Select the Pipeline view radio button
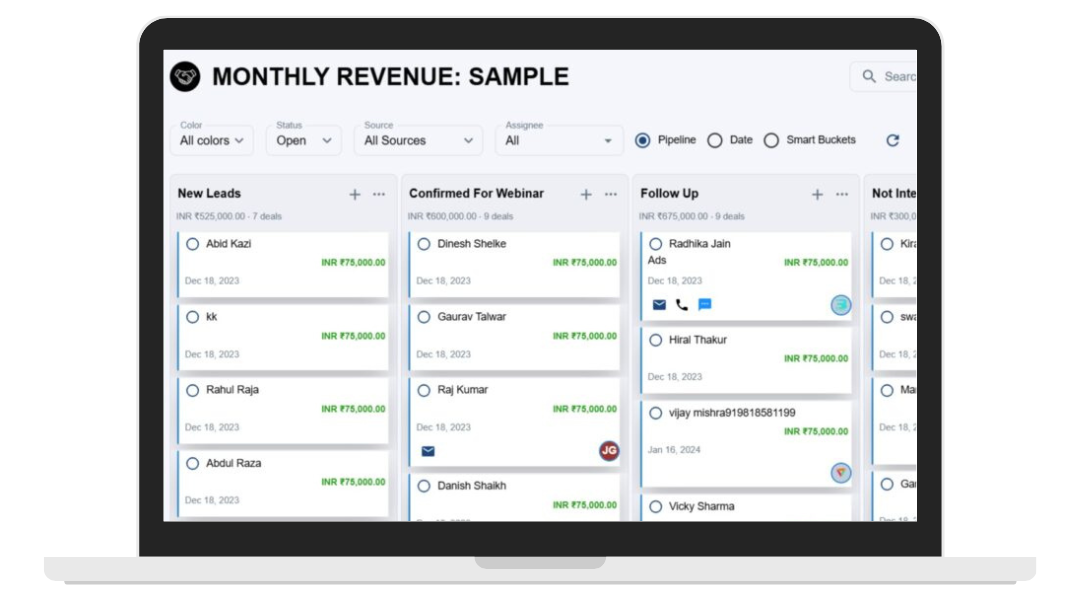This screenshot has height=600, width=1080. pos(642,141)
